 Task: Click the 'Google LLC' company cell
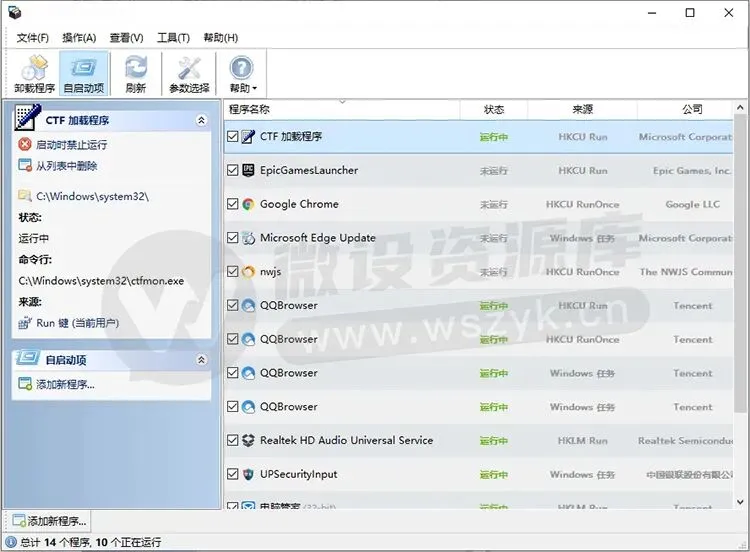[693, 205]
